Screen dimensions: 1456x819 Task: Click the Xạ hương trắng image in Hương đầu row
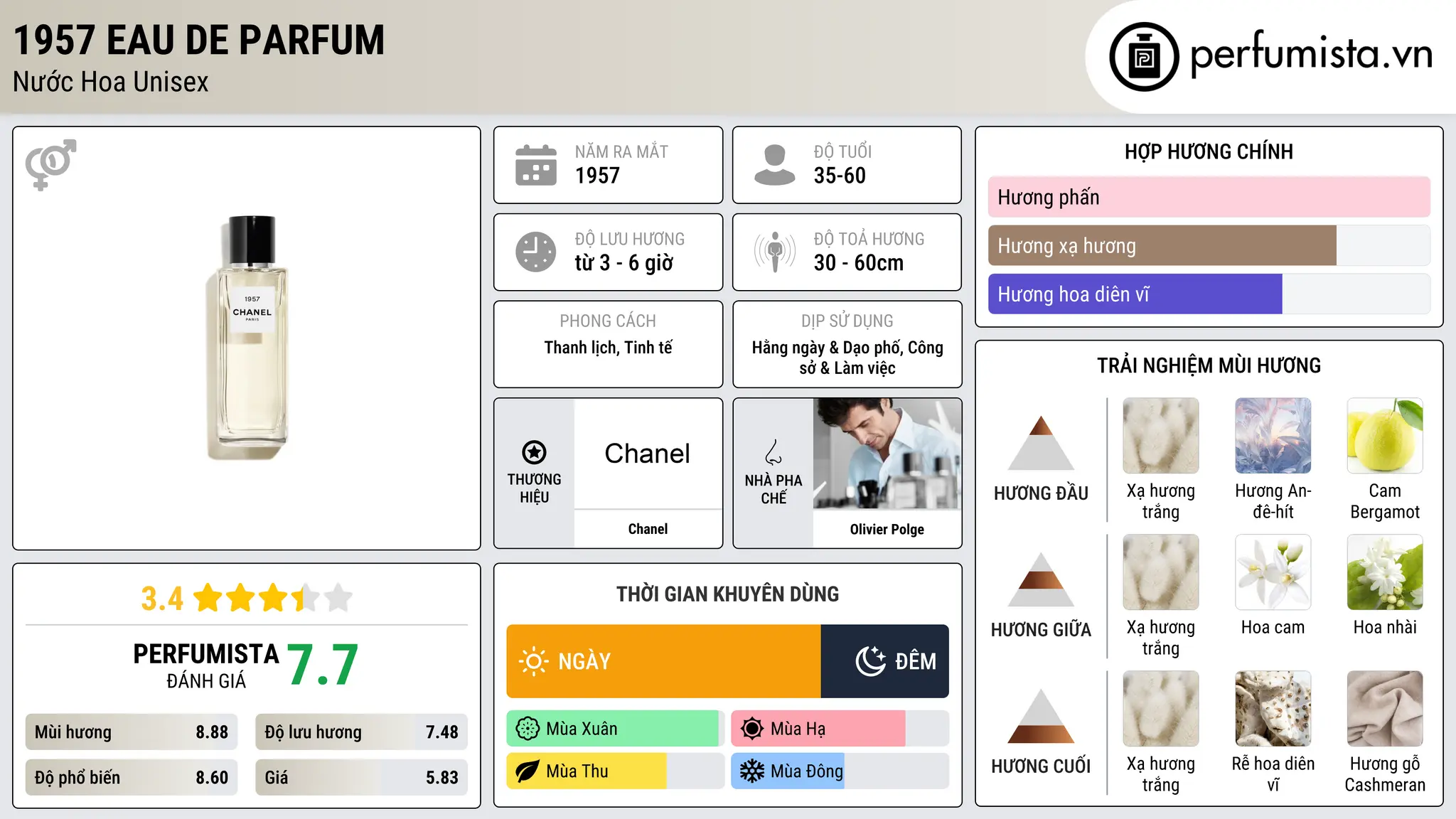(1161, 436)
